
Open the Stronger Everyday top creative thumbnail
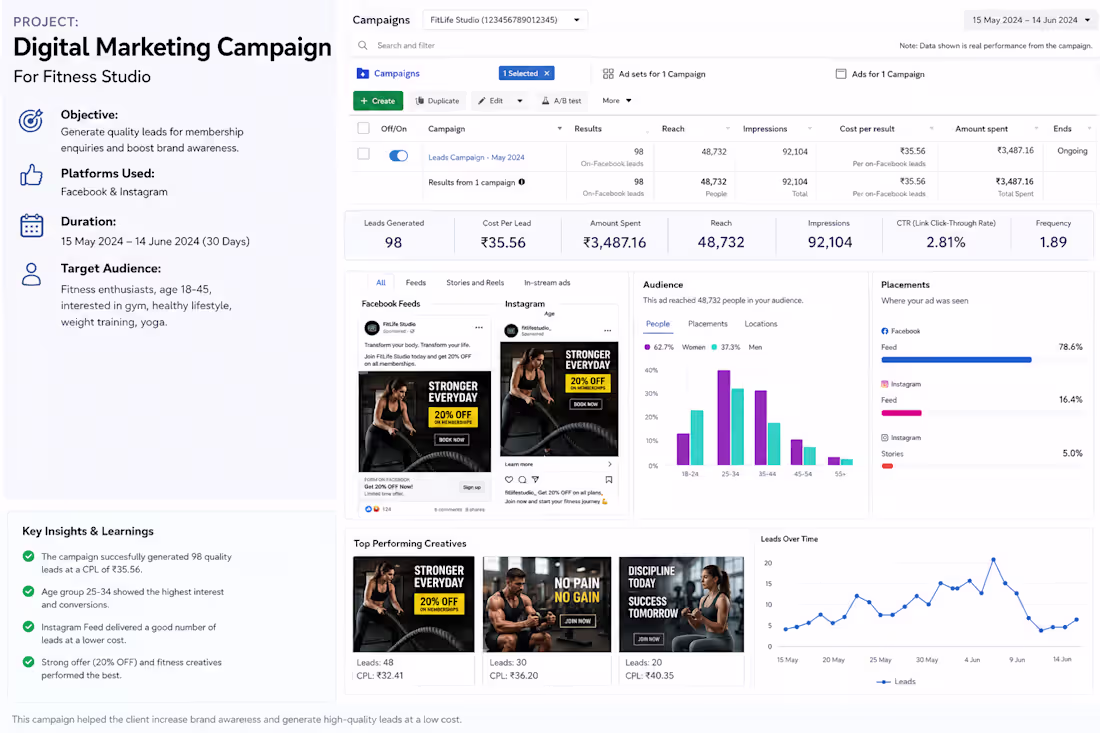(x=413, y=604)
